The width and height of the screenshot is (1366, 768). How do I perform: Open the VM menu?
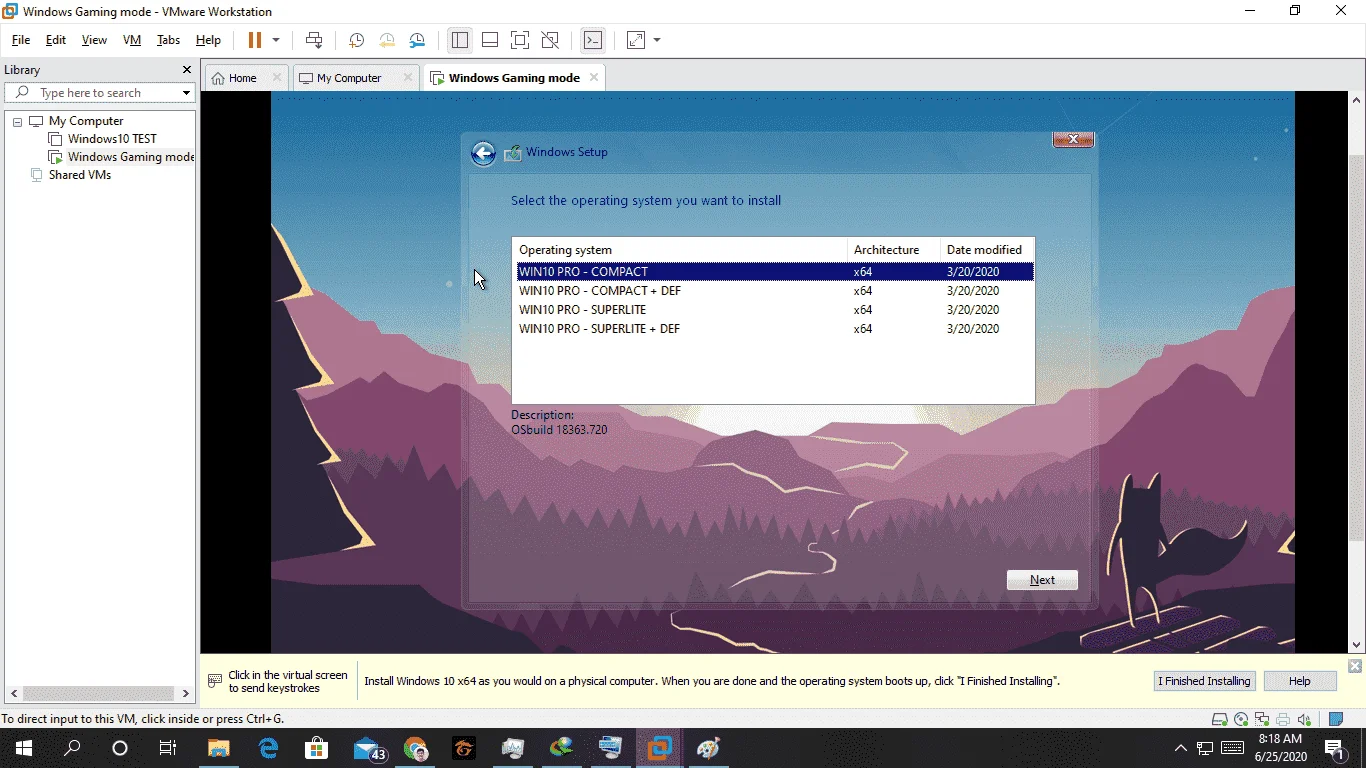click(132, 40)
